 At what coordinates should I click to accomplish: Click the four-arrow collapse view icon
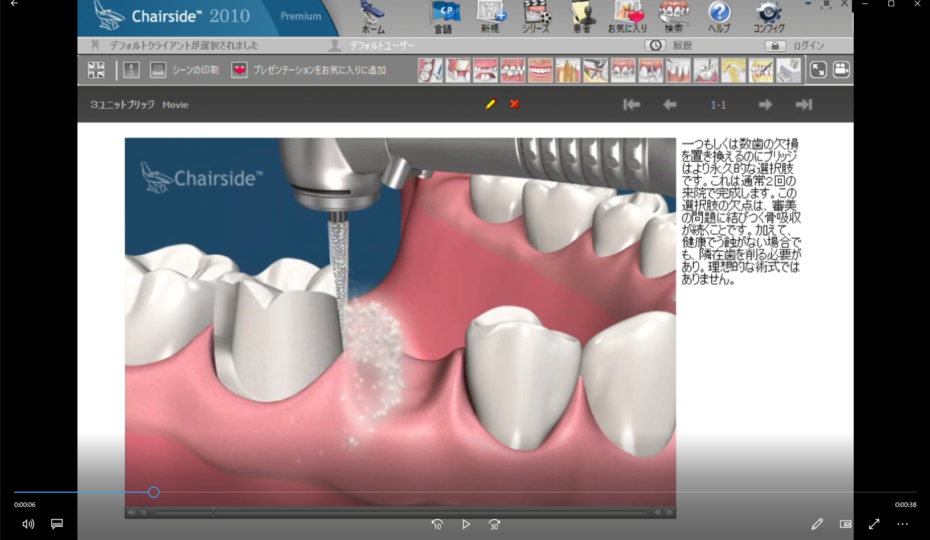96,70
